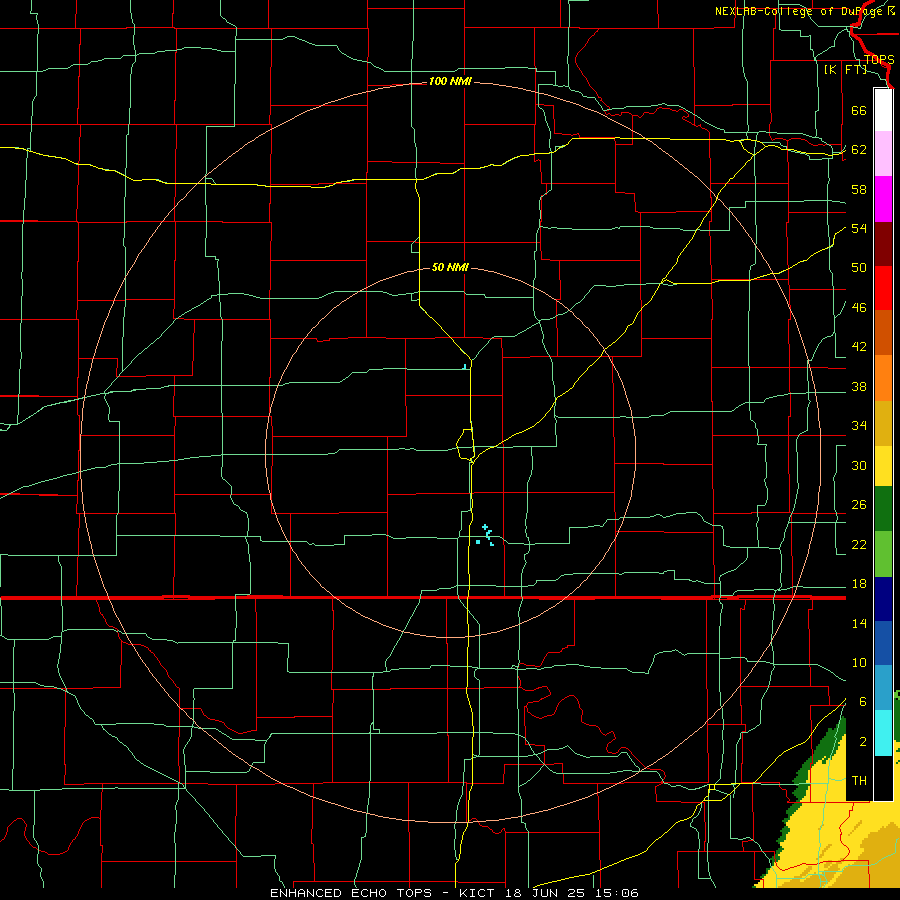Click the "[K FT]" units label
Image resolution: width=900 pixels, height=900 pixels.
[x=845, y=70]
